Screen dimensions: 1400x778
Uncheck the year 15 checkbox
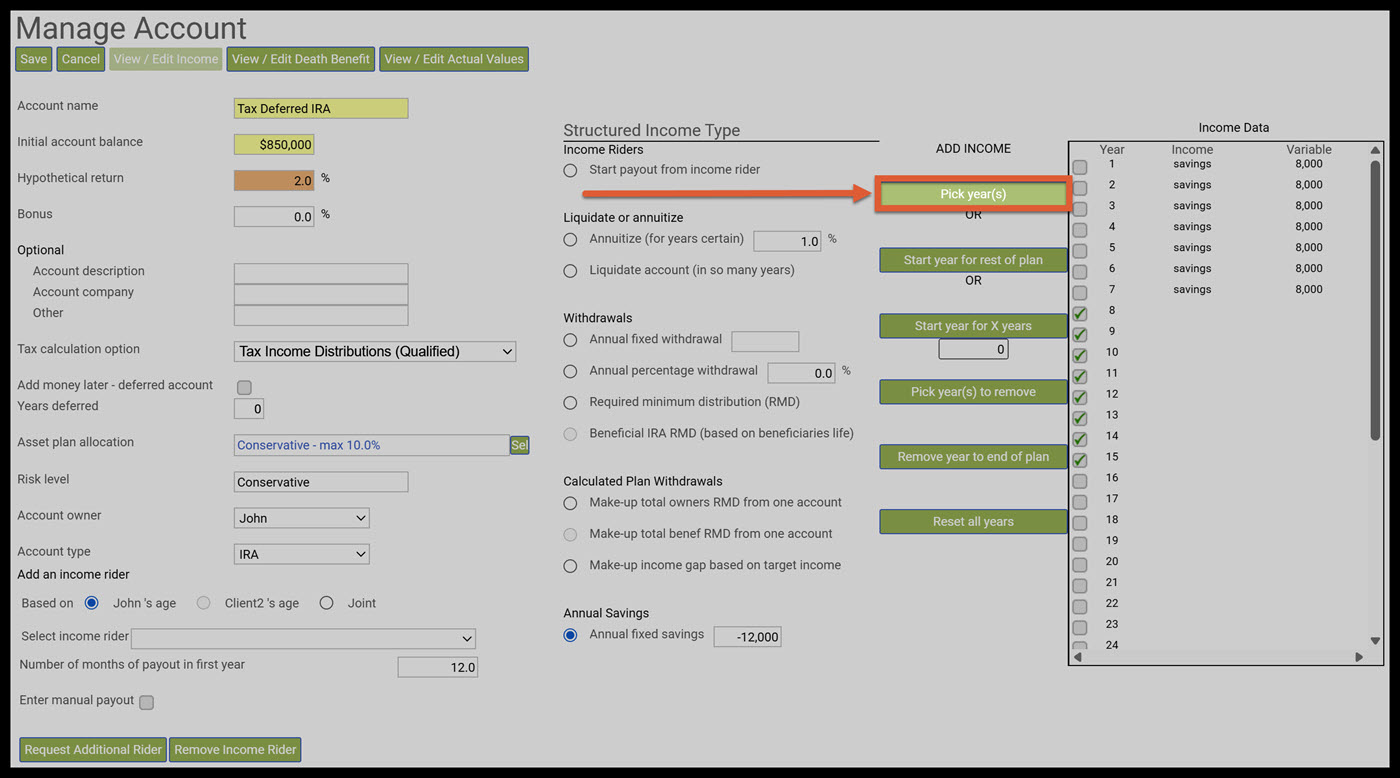pyautogui.click(x=1080, y=460)
